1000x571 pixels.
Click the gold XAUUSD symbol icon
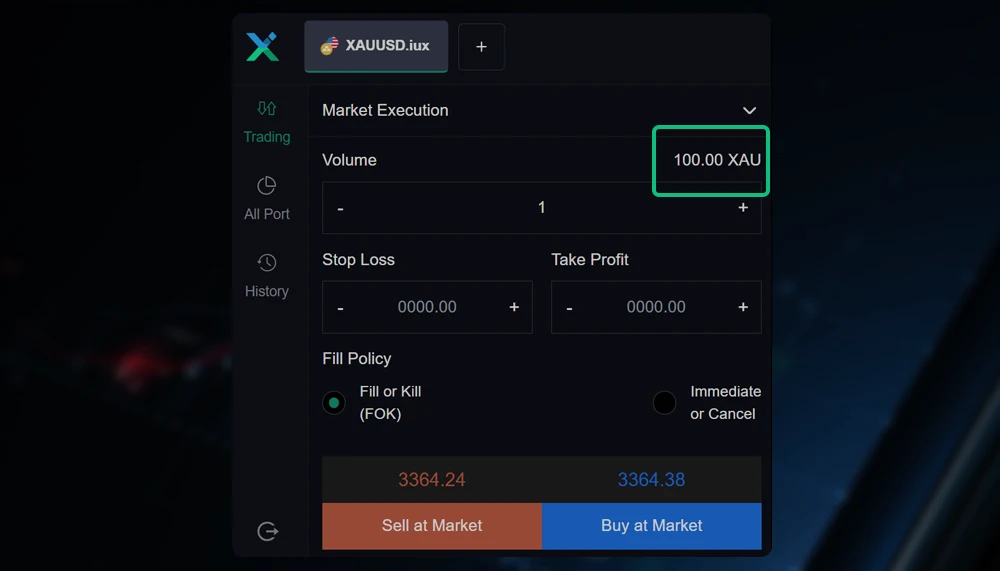tap(329, 46)
